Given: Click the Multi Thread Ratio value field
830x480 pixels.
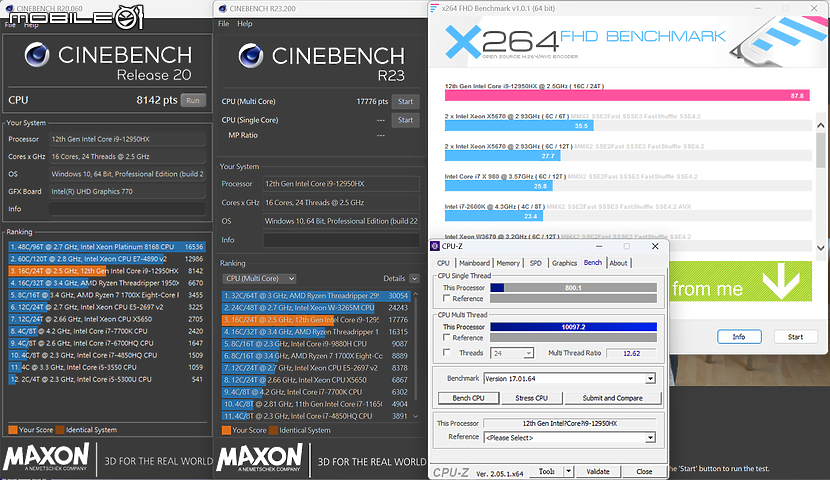Looking at the screenshot, I should point(631,353).
